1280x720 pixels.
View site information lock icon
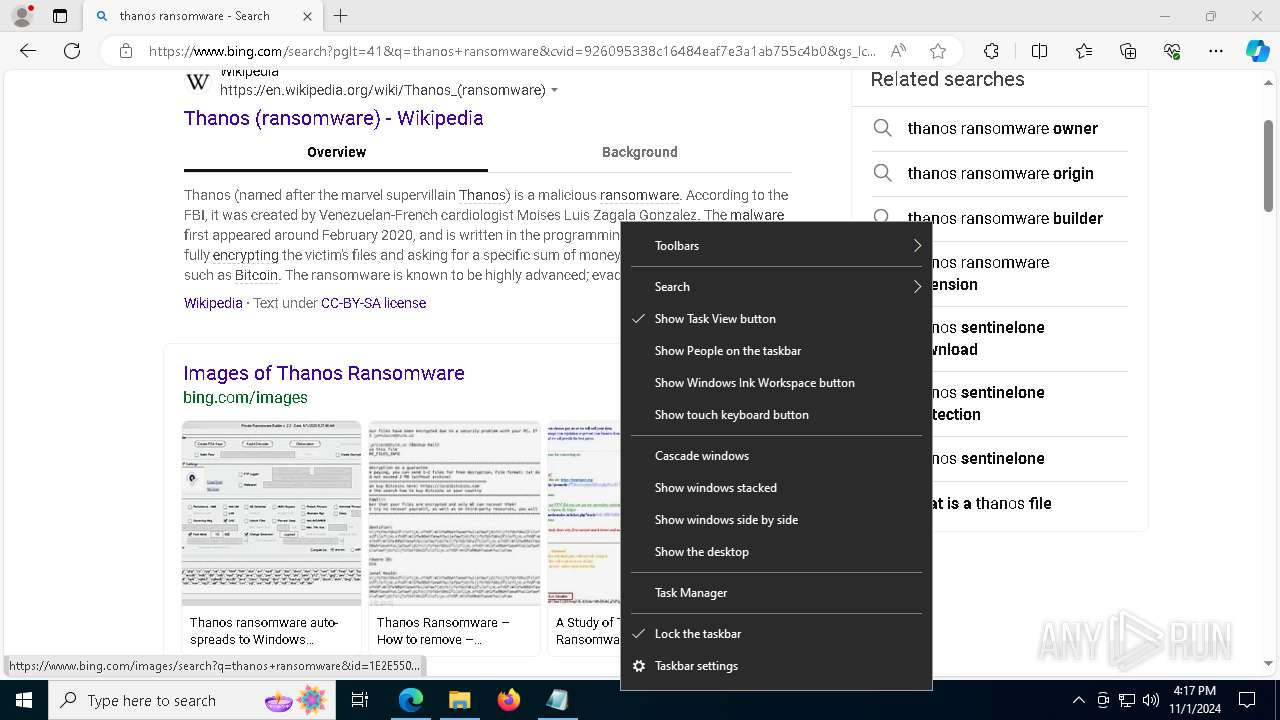tap(125, 51)
